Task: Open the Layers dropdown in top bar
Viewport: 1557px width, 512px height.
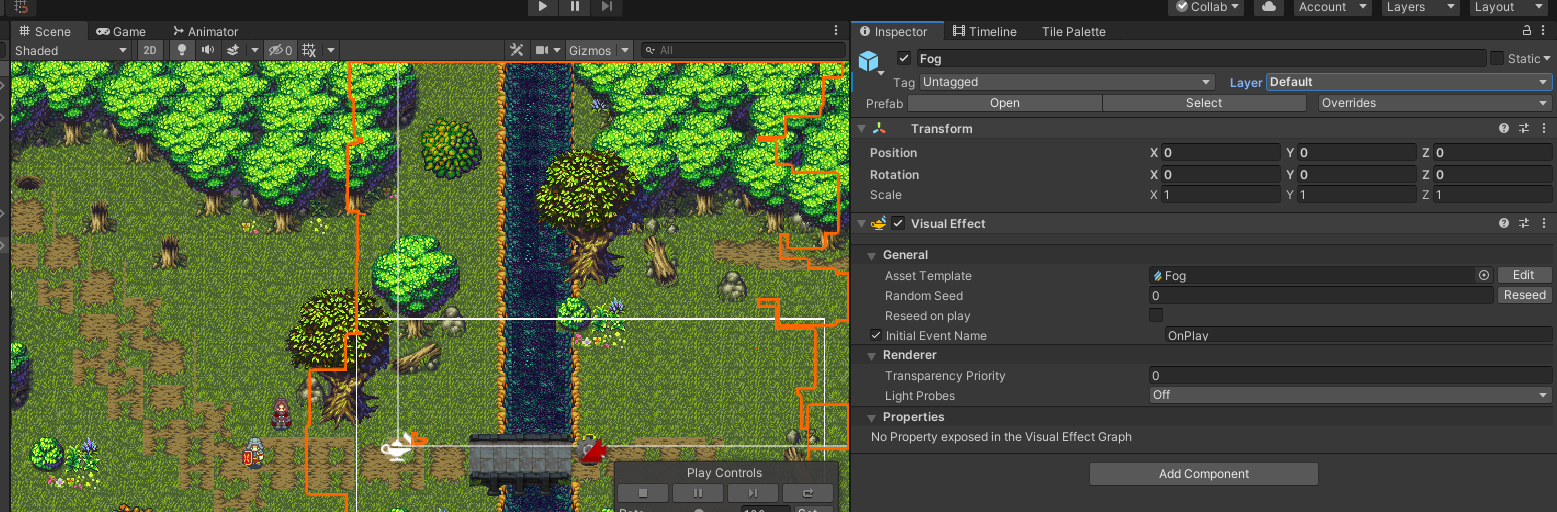Action: 1420,7
